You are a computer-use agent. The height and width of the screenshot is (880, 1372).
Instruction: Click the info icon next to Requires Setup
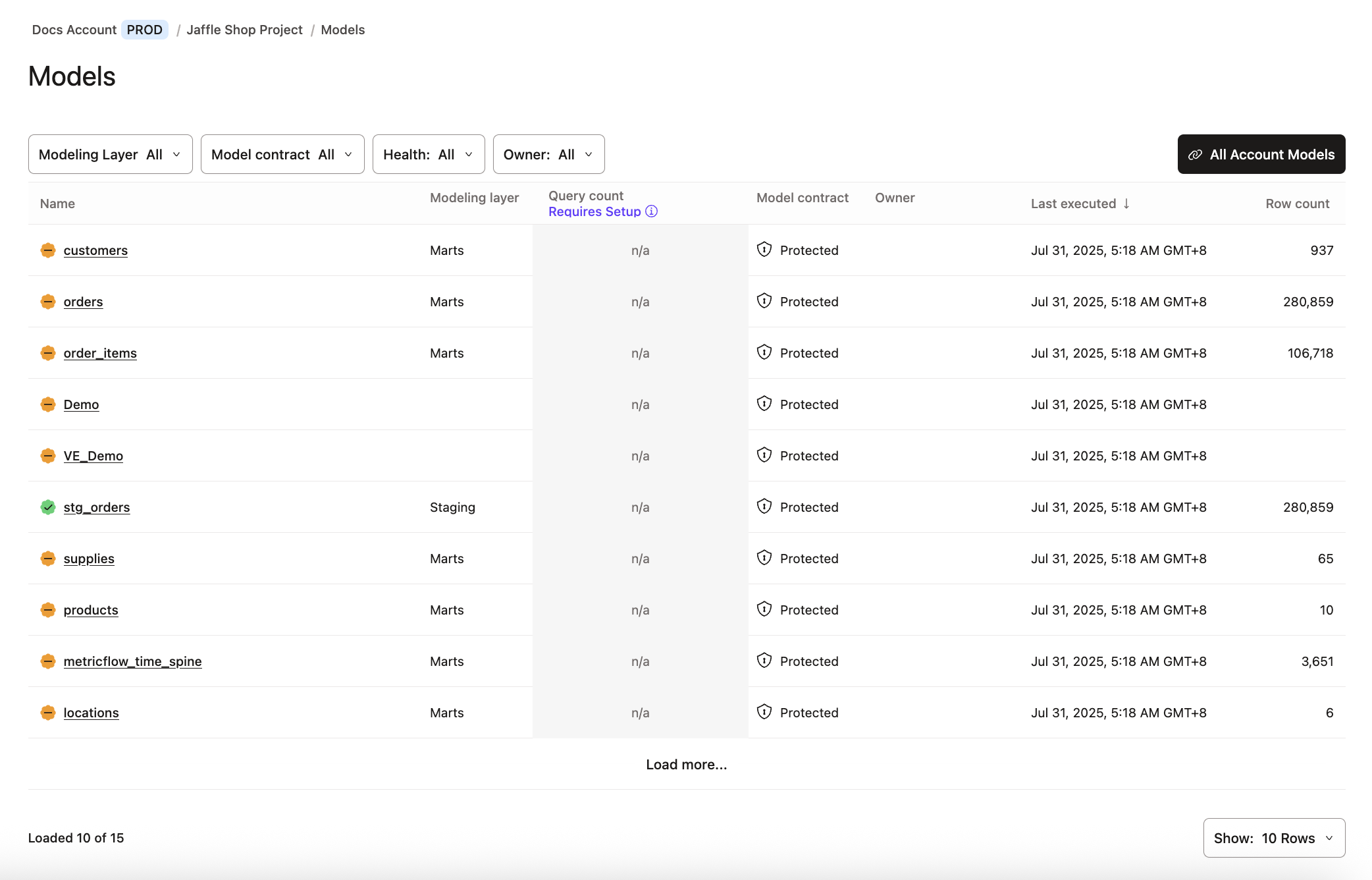pyautogui.click(x=651, y=211)
